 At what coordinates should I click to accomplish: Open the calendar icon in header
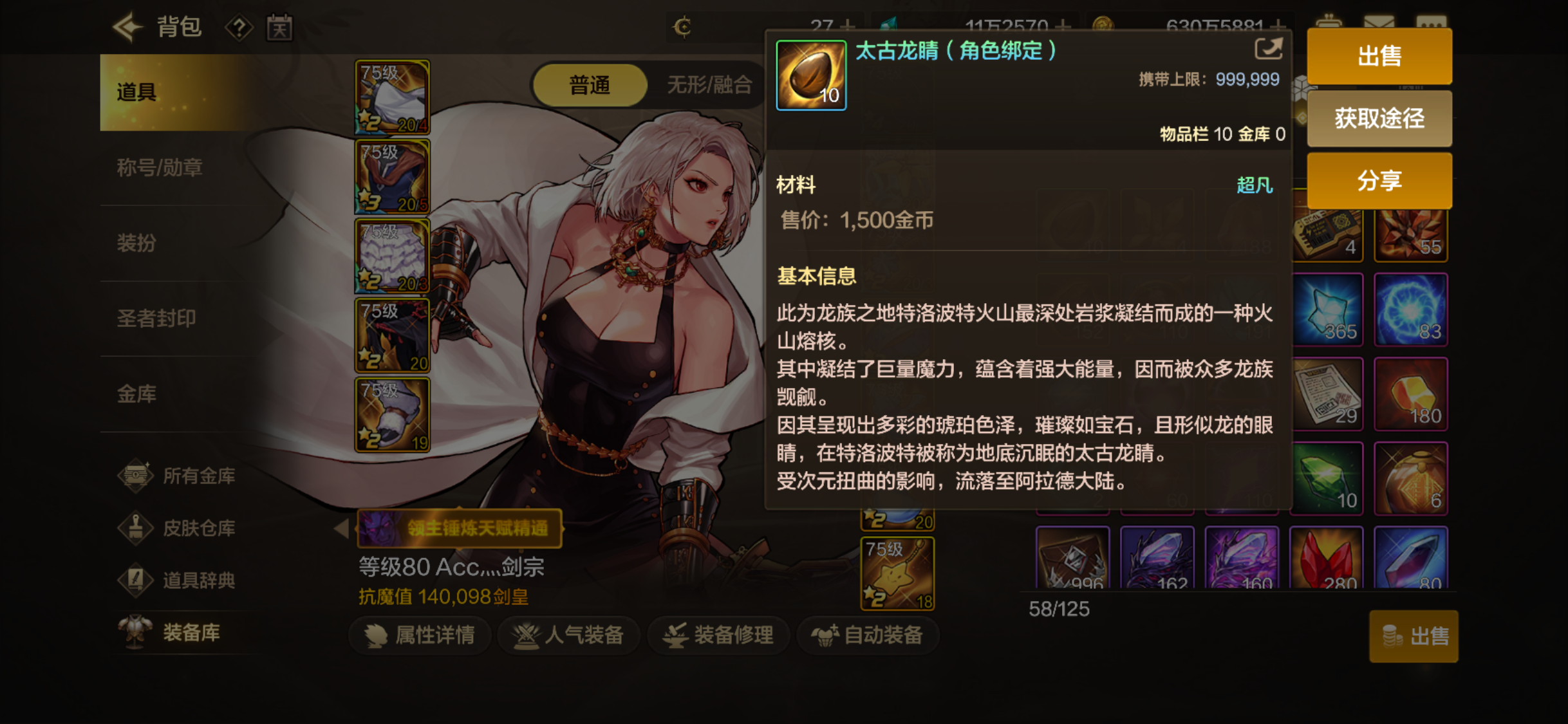[x=279, y=28]
